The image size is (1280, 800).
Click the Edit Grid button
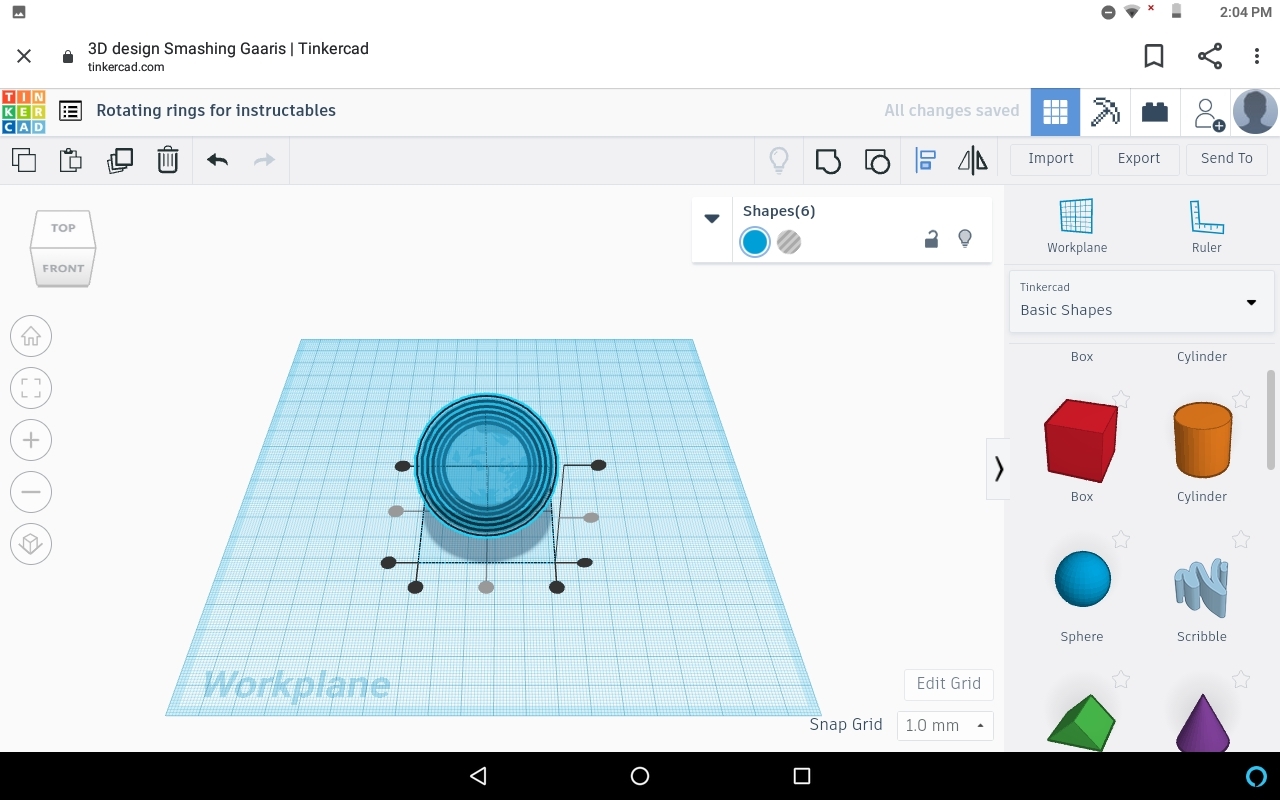tap(949, 684)
